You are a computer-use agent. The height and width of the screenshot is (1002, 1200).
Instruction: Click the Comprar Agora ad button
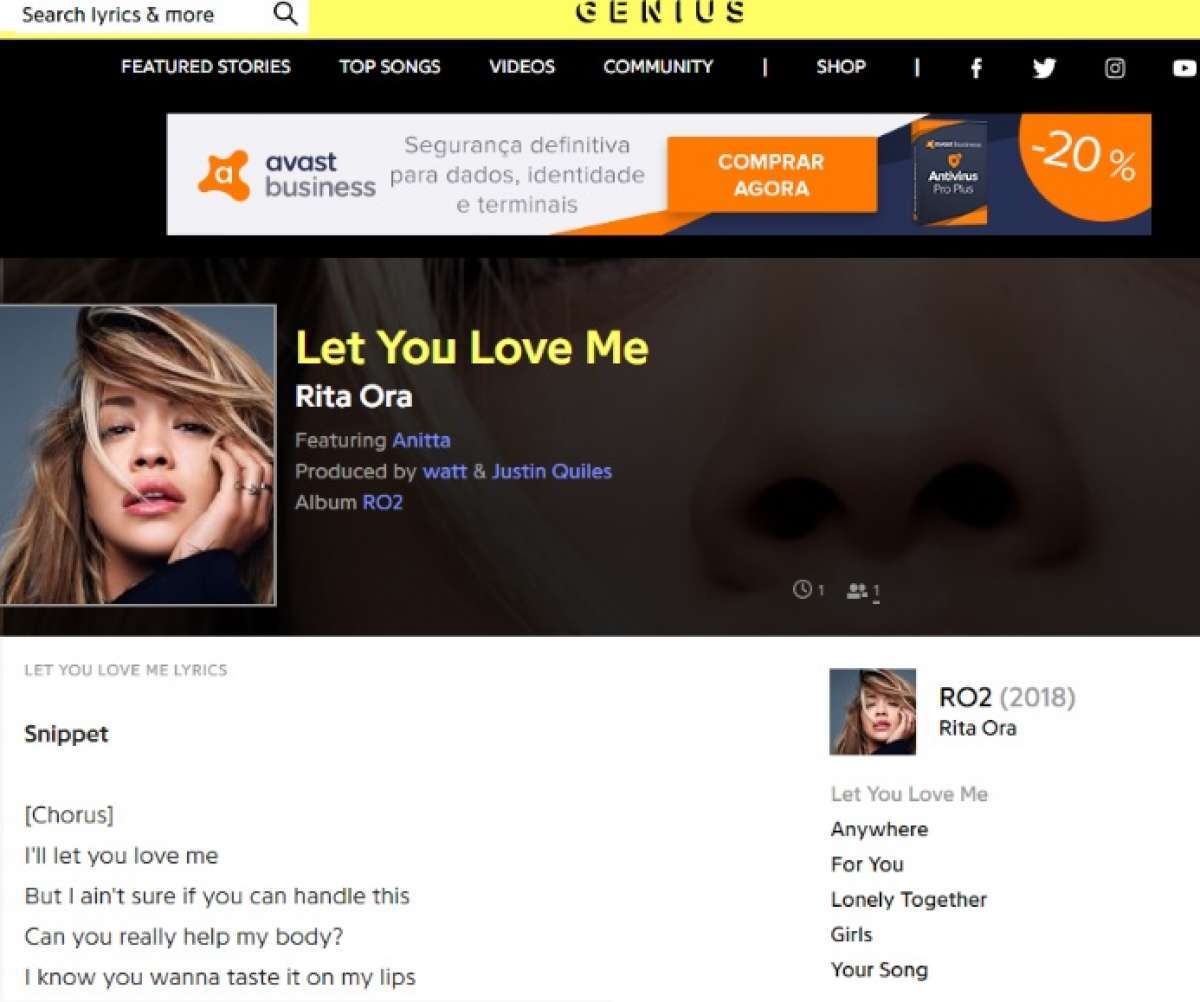(x=771, y=175)
